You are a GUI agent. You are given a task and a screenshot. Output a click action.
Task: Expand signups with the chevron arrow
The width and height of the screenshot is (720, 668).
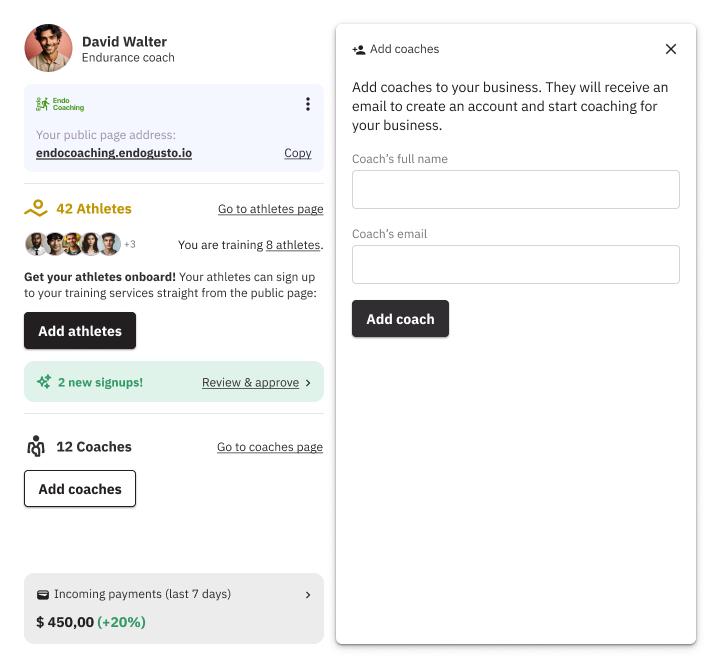pos(308,382)
